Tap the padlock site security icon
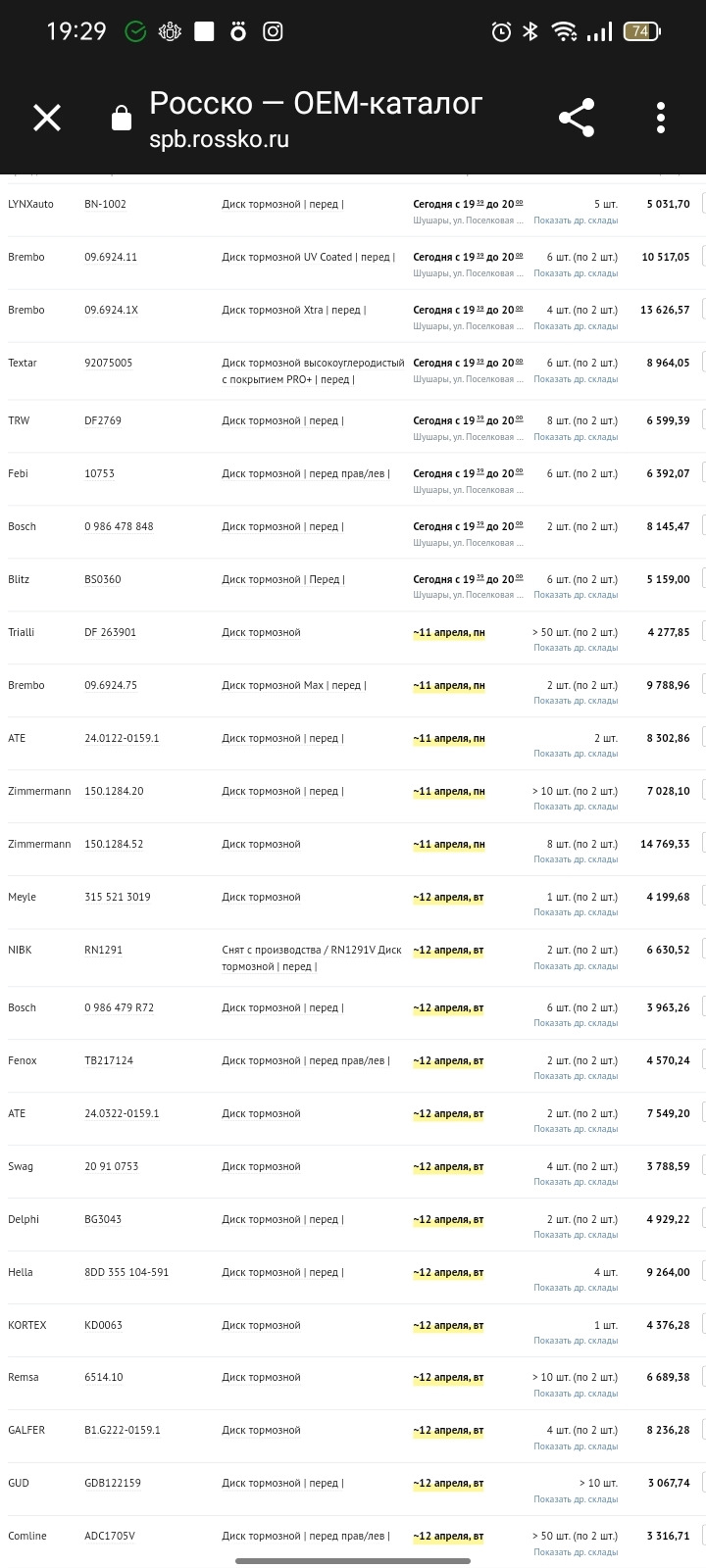The width and height of the screenshot is (706, 1568). click(122, 119)
